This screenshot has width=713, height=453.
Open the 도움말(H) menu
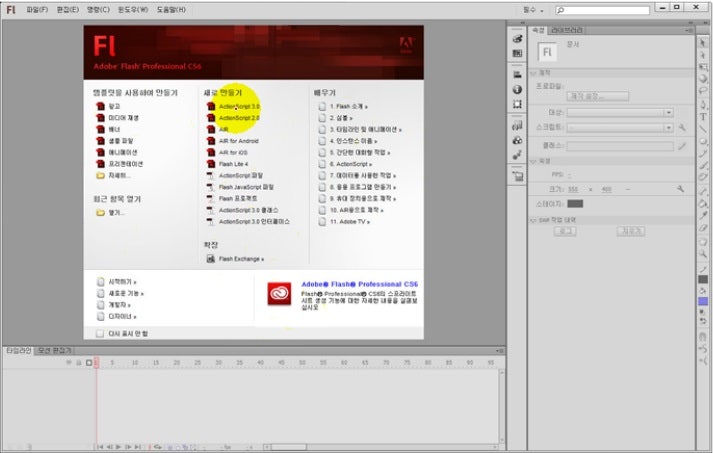[x=171, y=10]
